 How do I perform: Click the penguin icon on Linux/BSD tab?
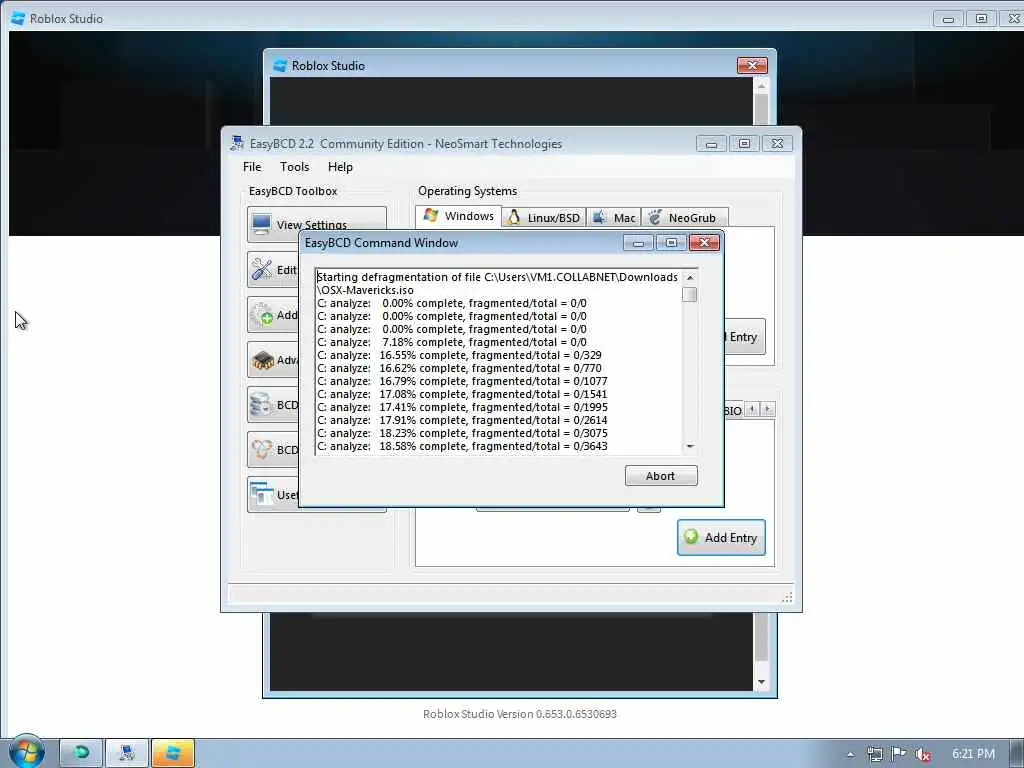click(514, 217)
